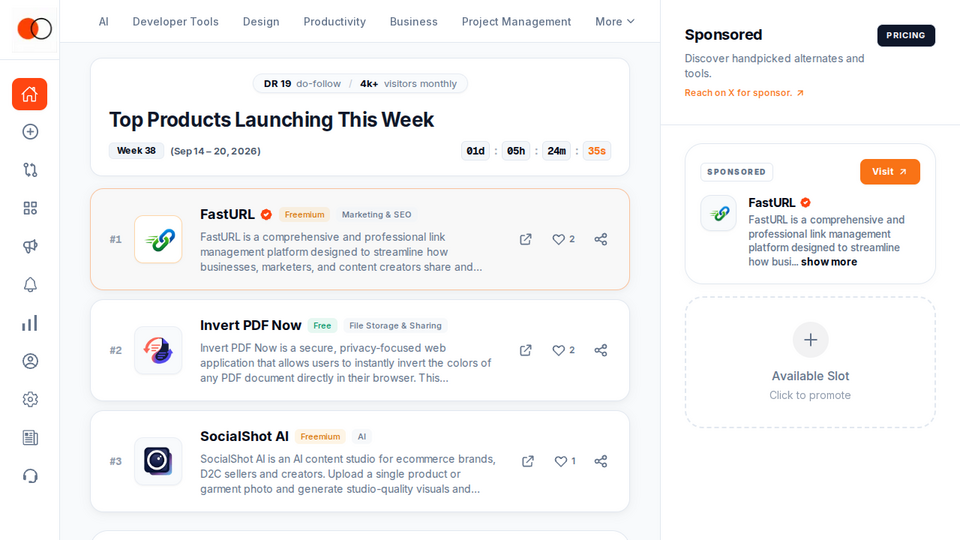Follow the Reach on X for sponsor link
Image resolution: width=960 pixels, height=540 pixels.
point(744,93)
